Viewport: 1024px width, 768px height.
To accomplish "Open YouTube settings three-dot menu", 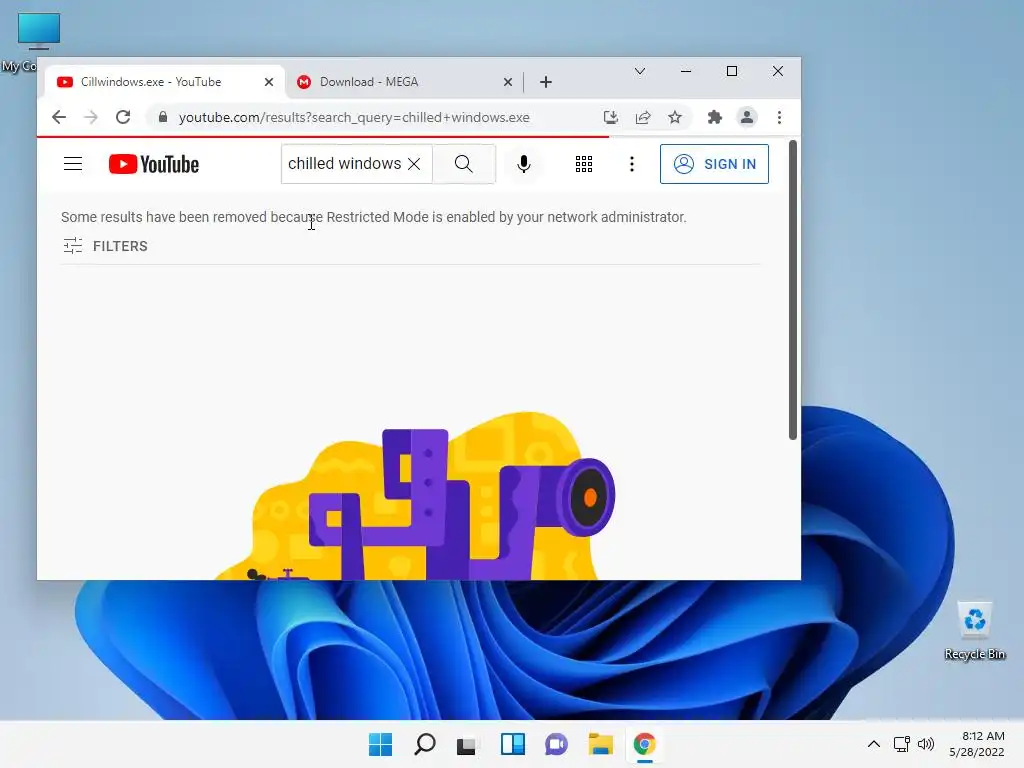I will (x=632, y=164).
